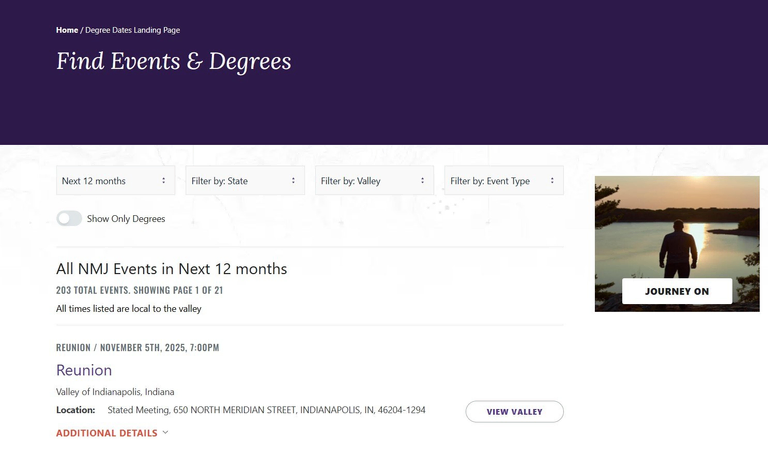Open the Filter by: Event Type dropdown
The image size is (768, 449).
[x=504, y=181]
